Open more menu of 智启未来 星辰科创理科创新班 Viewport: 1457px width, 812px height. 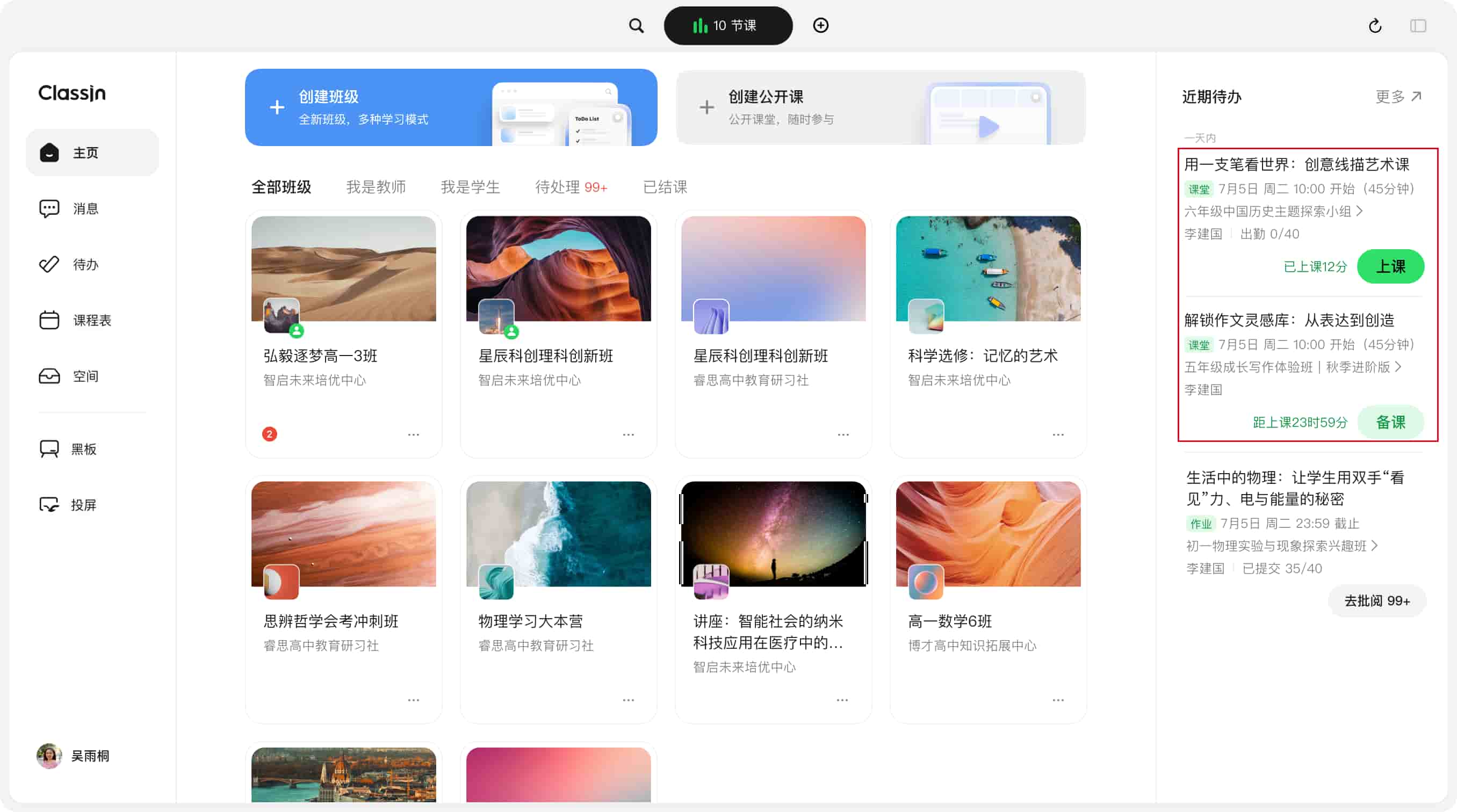629,434
